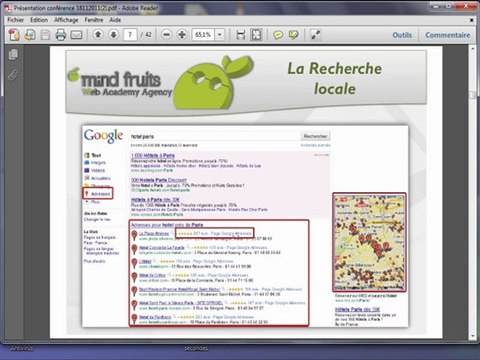480x360 pixels.
Task: Select the highlight text tool icon
Action: [x=293, y=35]
